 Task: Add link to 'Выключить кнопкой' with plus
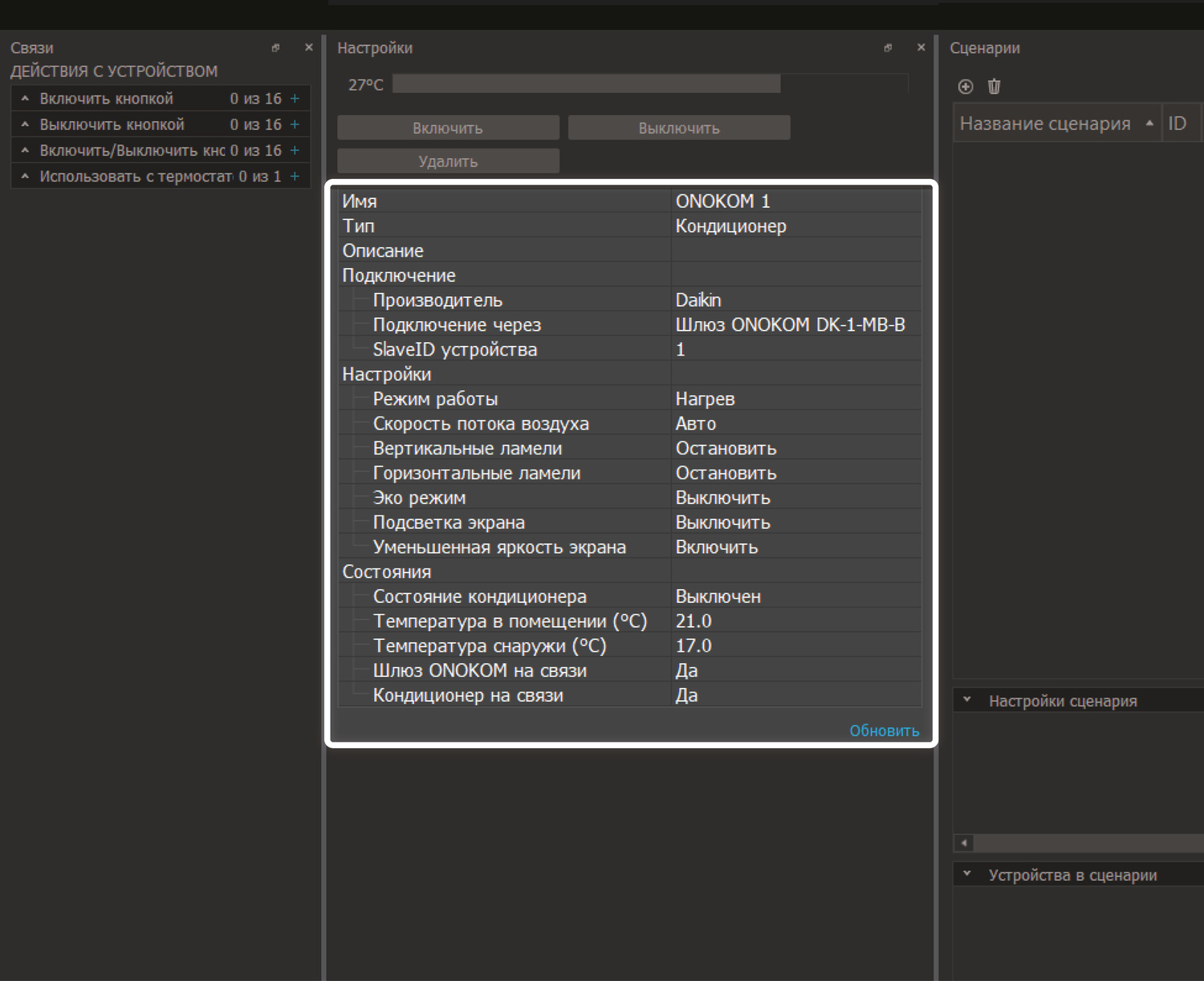pyautogui.click(x=295, y=124)
